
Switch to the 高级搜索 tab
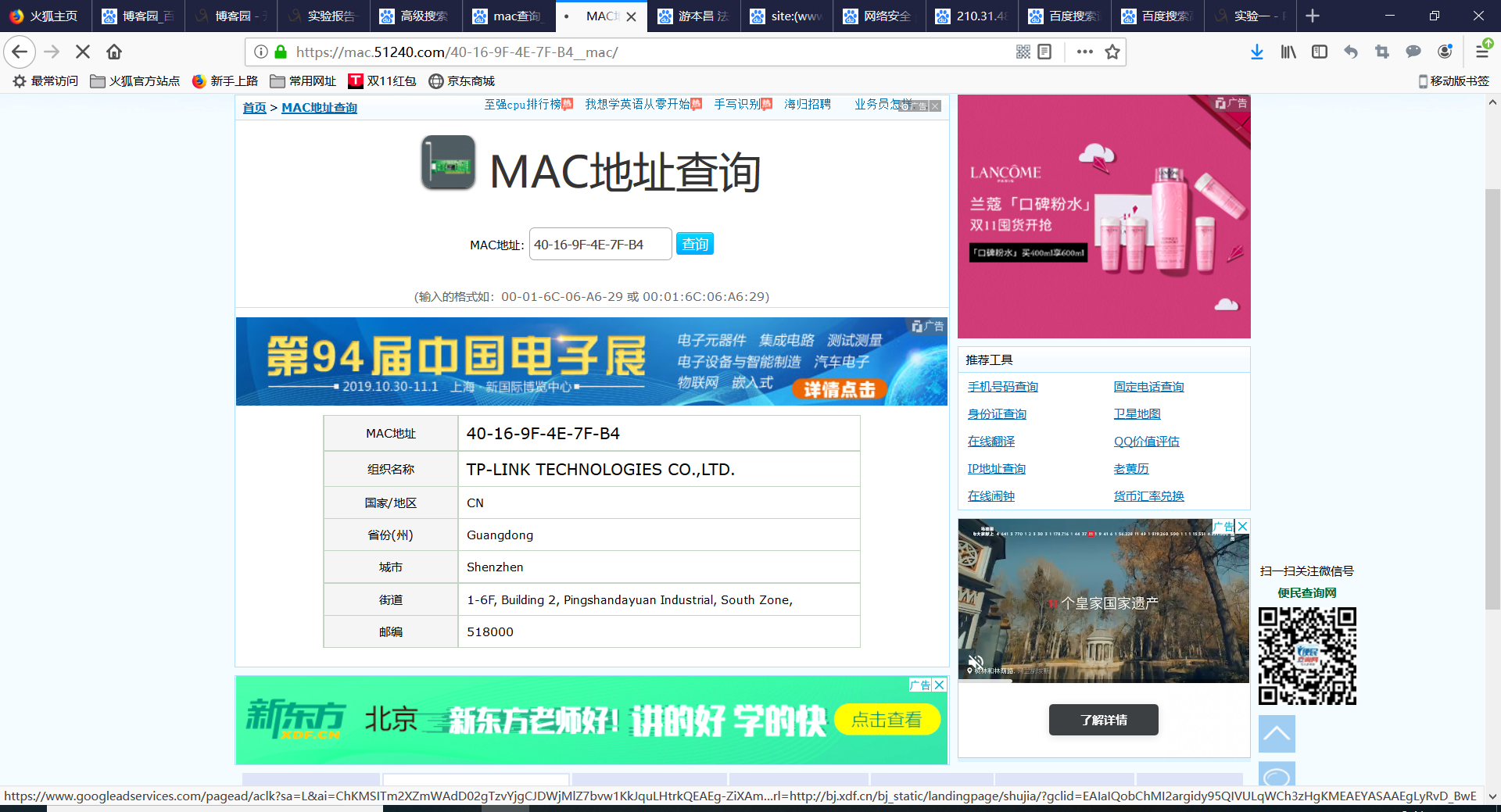coord(414,16)
